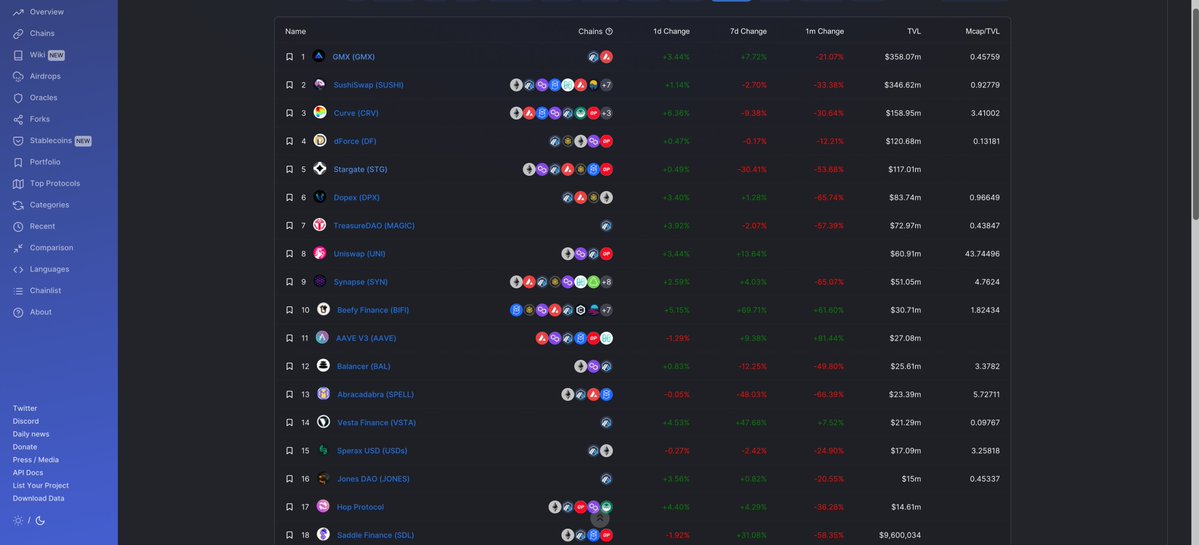Click the Stargate protocol logo
This screenshot has width=1200, height=545.
(x=320, y=169)
